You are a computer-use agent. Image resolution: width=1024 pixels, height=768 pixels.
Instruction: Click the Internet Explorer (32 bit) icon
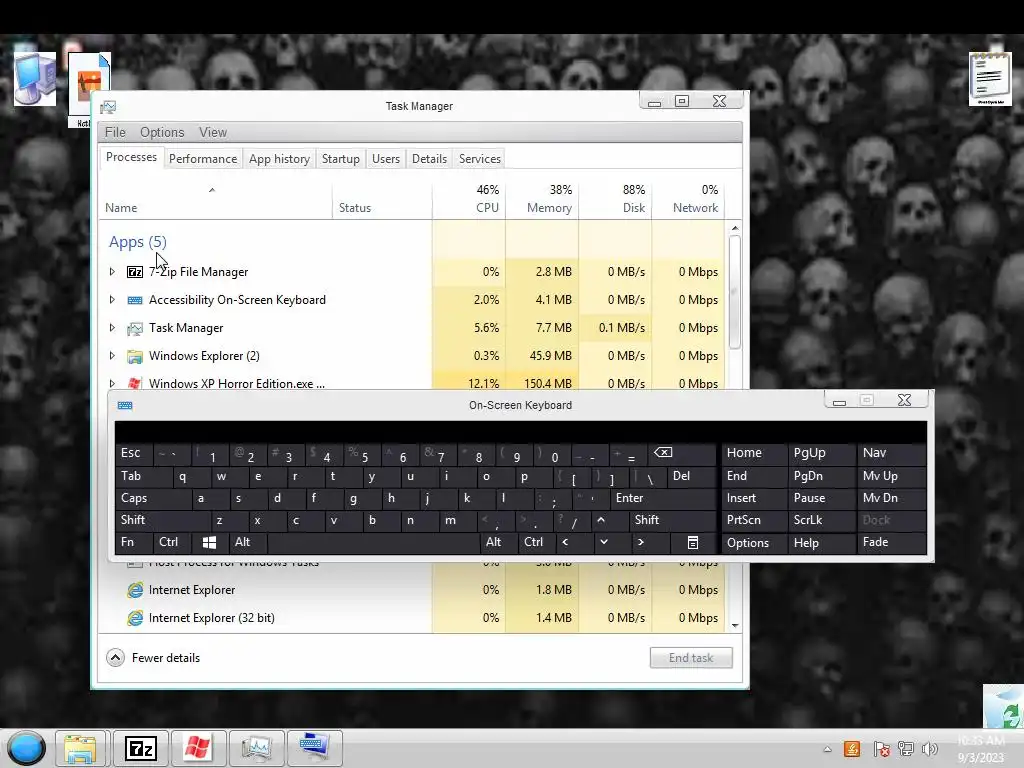coord(135,618)
